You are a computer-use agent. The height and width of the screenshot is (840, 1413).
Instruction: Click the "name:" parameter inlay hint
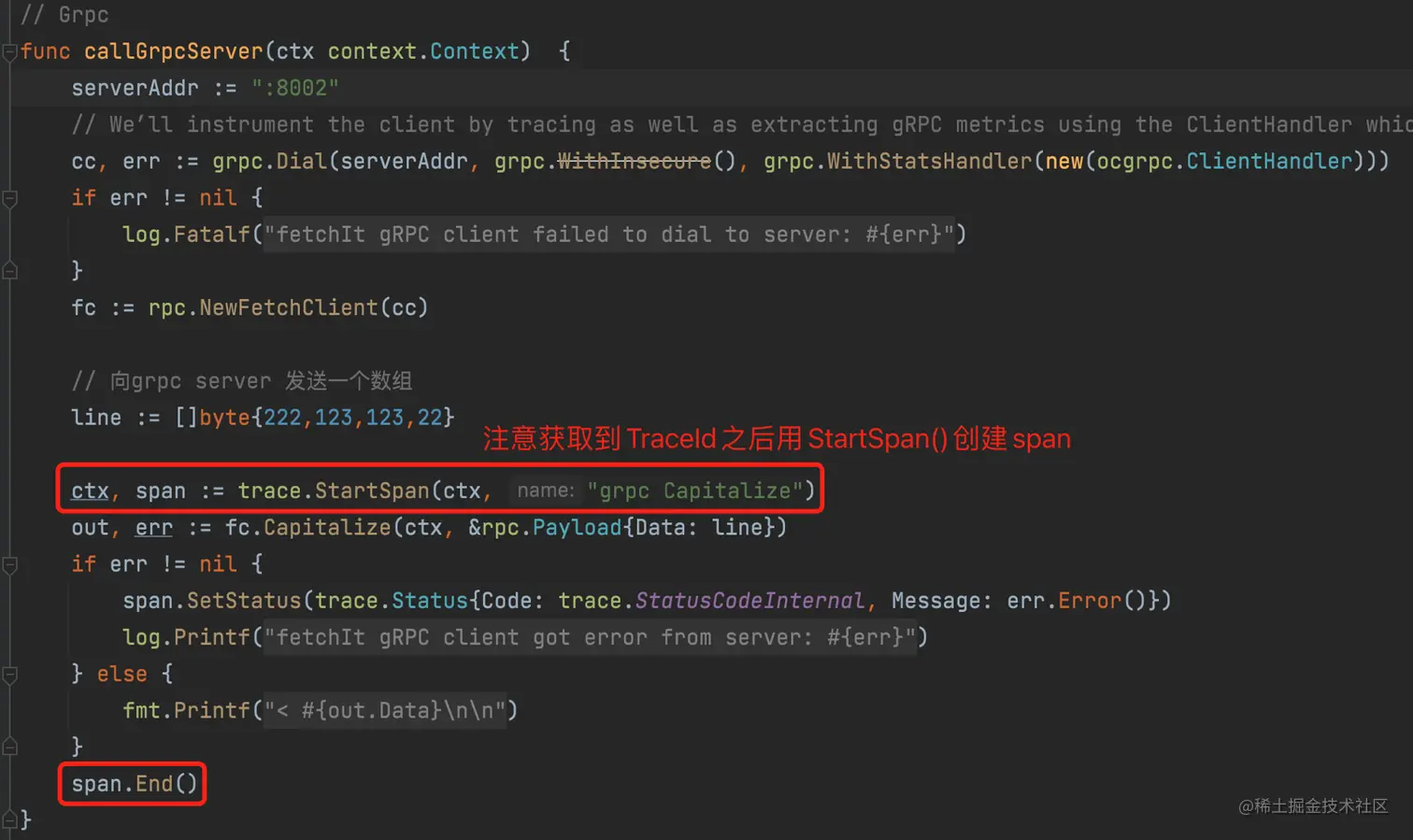pos(546,491)
